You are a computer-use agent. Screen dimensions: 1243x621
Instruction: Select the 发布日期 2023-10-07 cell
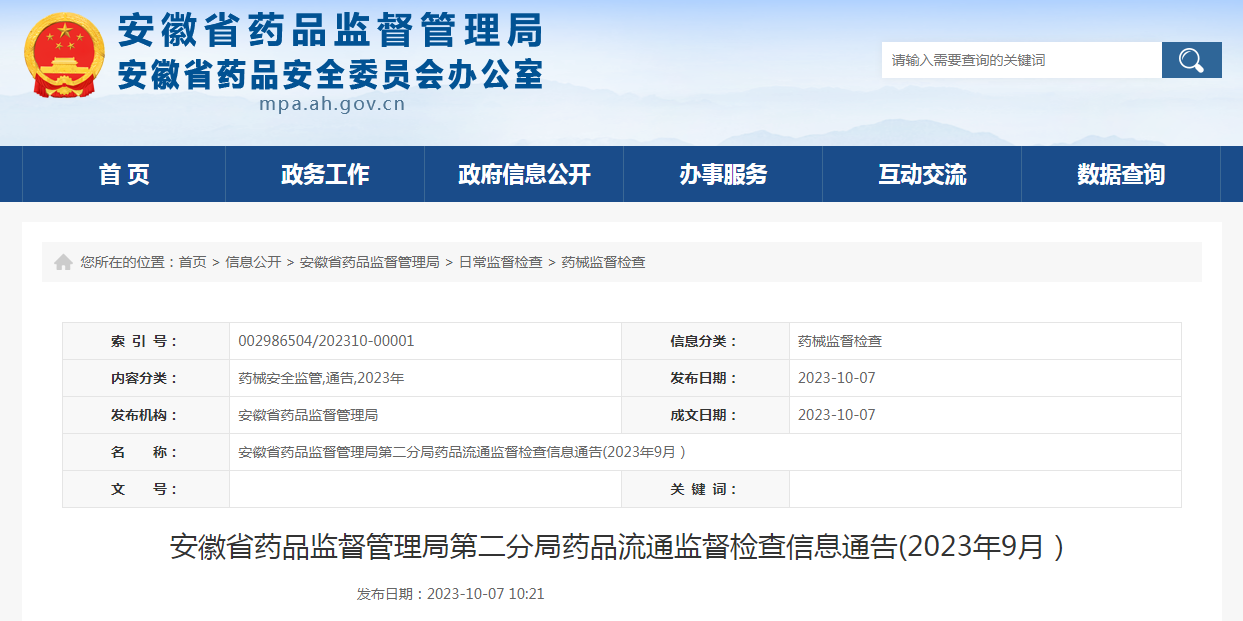pos(837,378)
